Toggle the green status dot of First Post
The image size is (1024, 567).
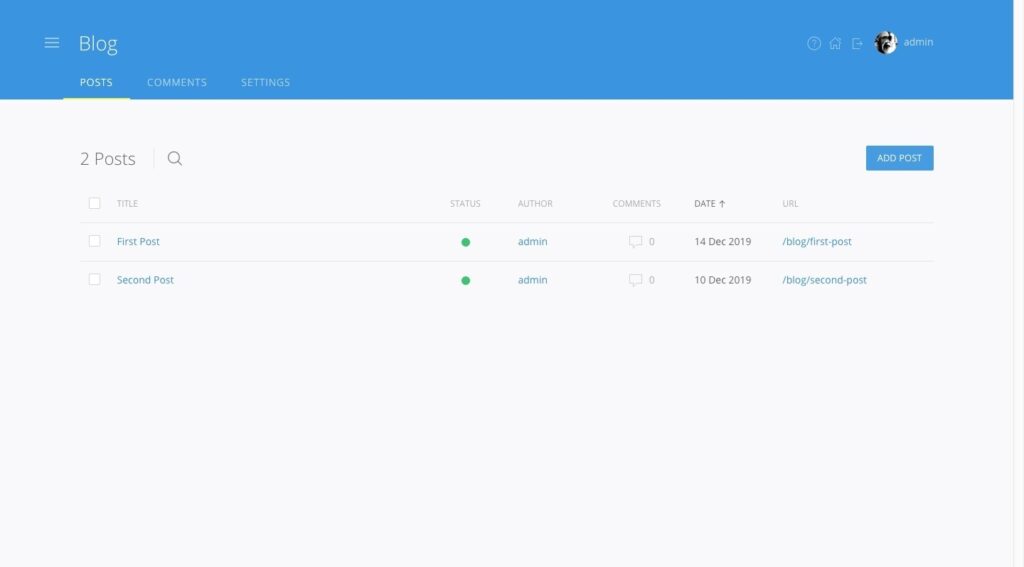[465, 242]
